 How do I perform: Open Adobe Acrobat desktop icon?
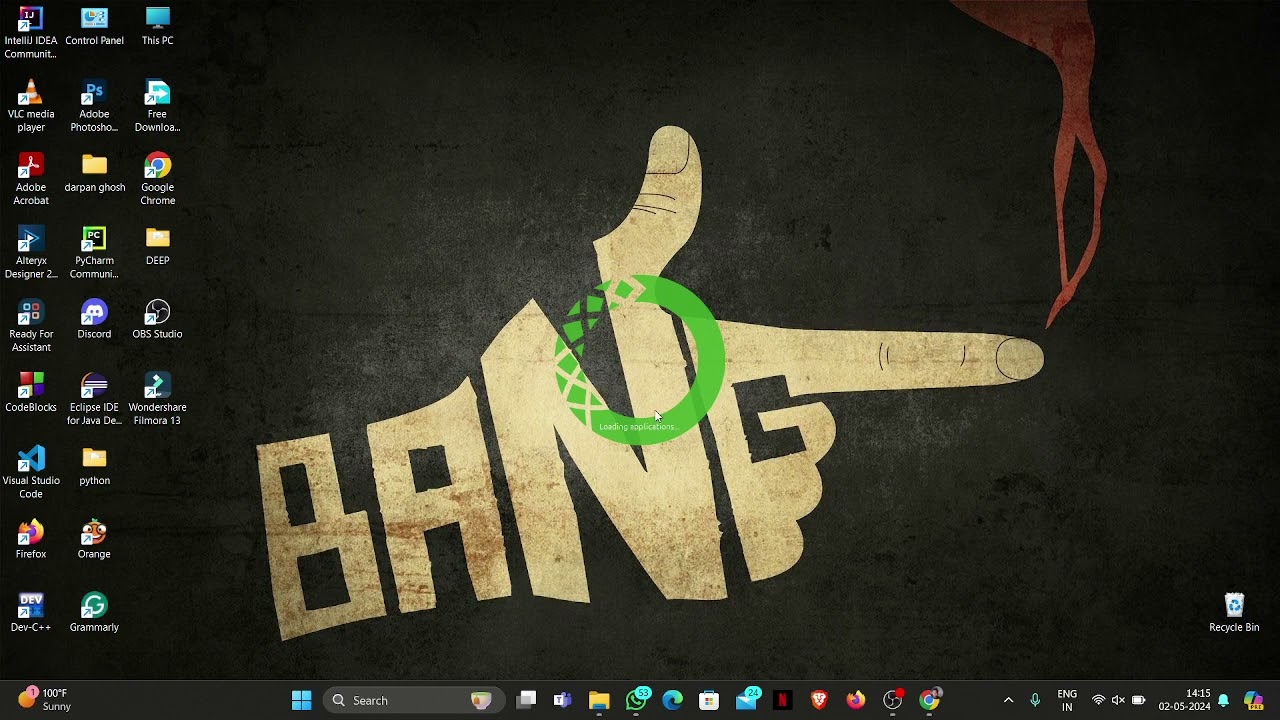tap(31, 179)
